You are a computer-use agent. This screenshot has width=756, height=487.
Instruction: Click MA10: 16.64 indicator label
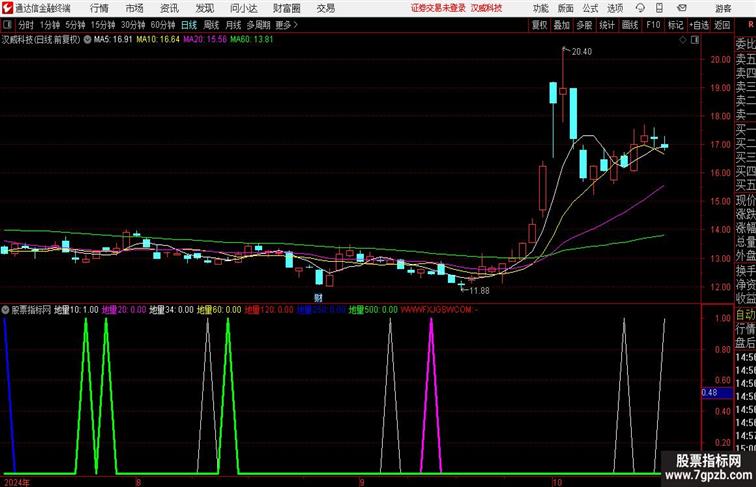[158, 40]
